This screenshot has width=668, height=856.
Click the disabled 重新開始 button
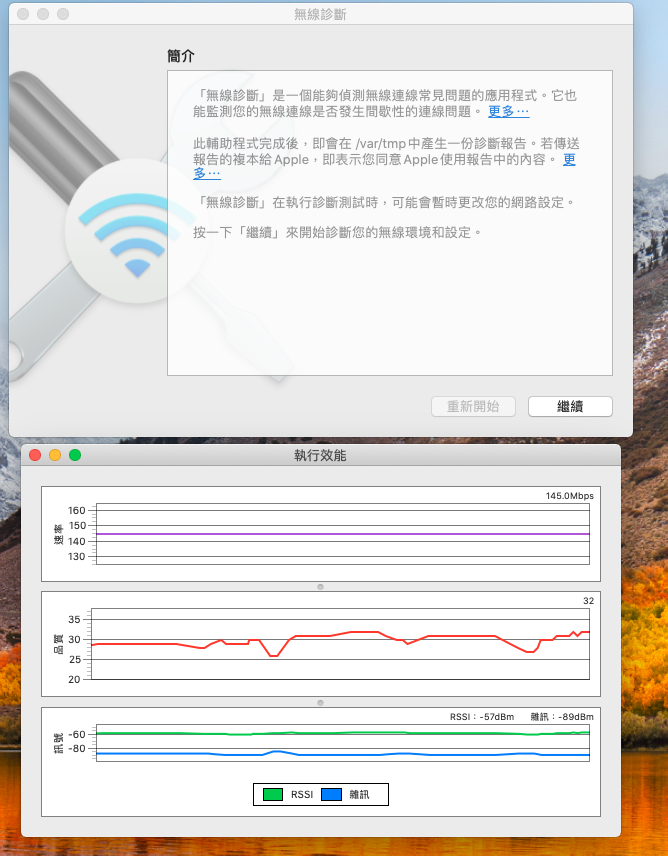(x=473, y=406)
